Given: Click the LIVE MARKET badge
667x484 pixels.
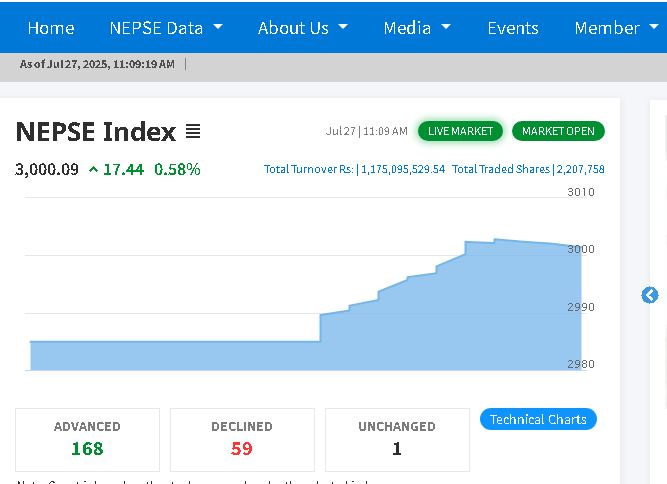Looking at the screenshot, I should (460, 131).
